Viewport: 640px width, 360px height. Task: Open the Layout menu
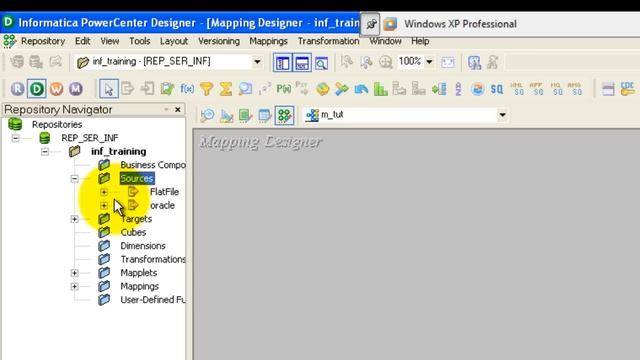[x=174, y=41]
